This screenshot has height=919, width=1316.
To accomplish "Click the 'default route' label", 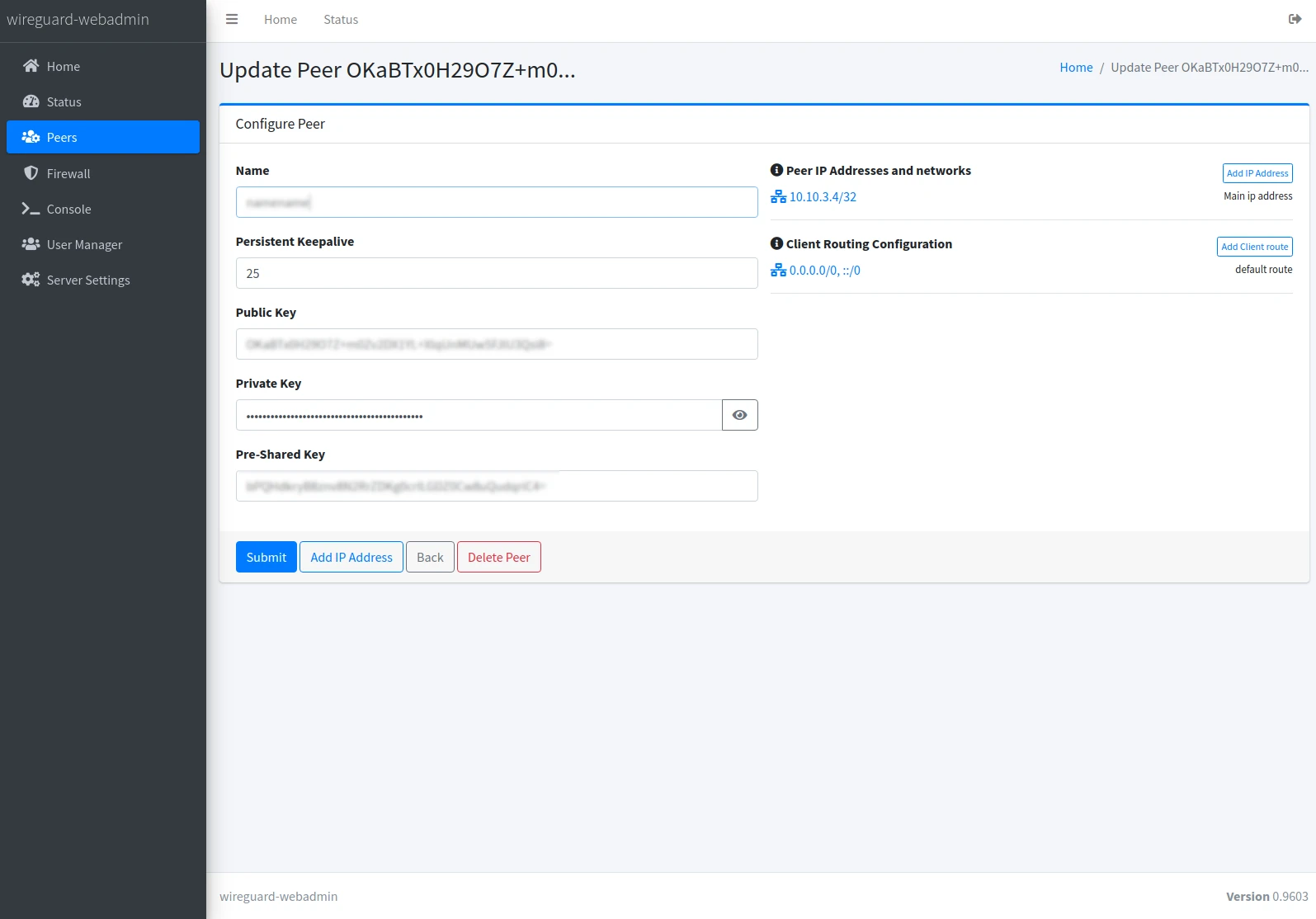I will [x=1263, y=269].
